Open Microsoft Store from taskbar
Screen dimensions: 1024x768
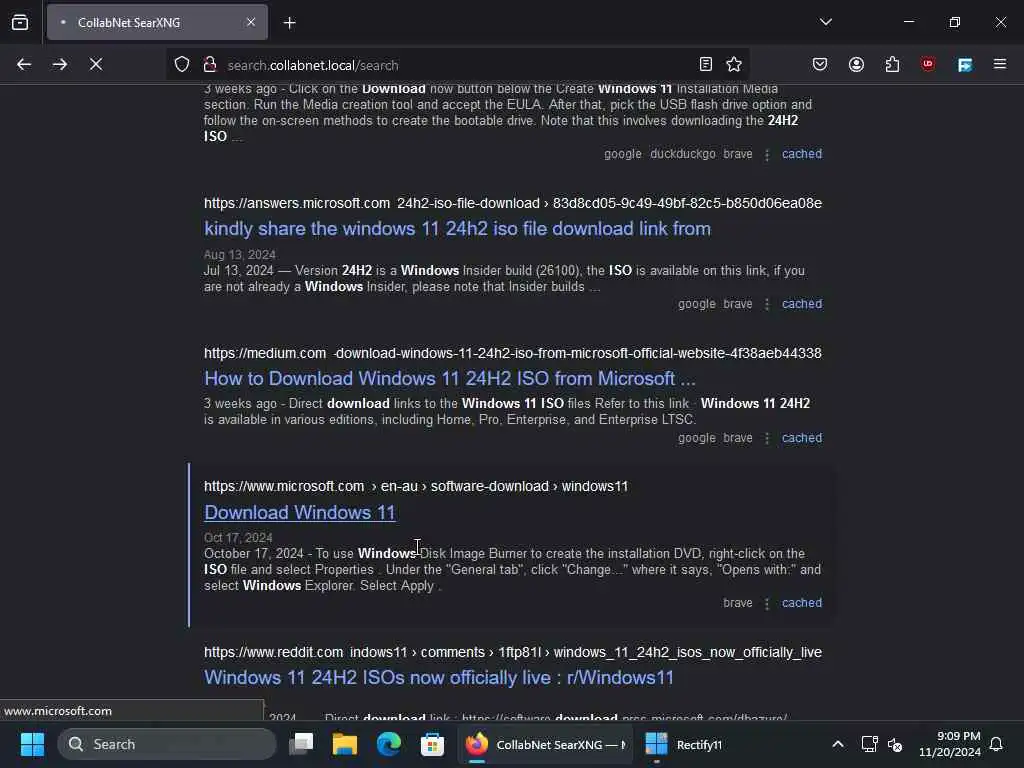[432, 744]
